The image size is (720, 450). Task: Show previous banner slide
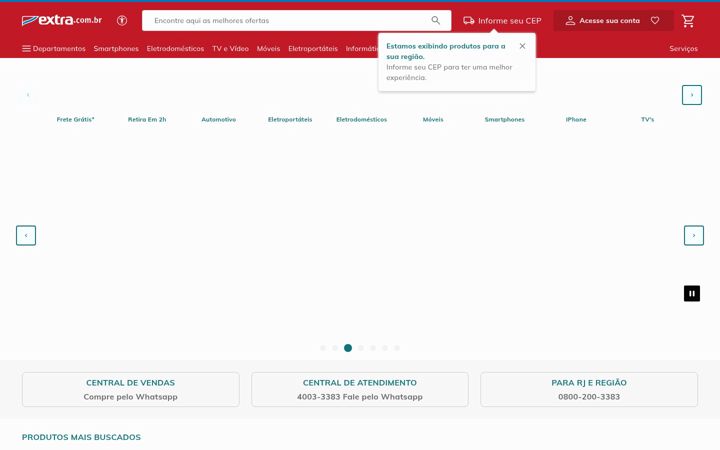26,236
